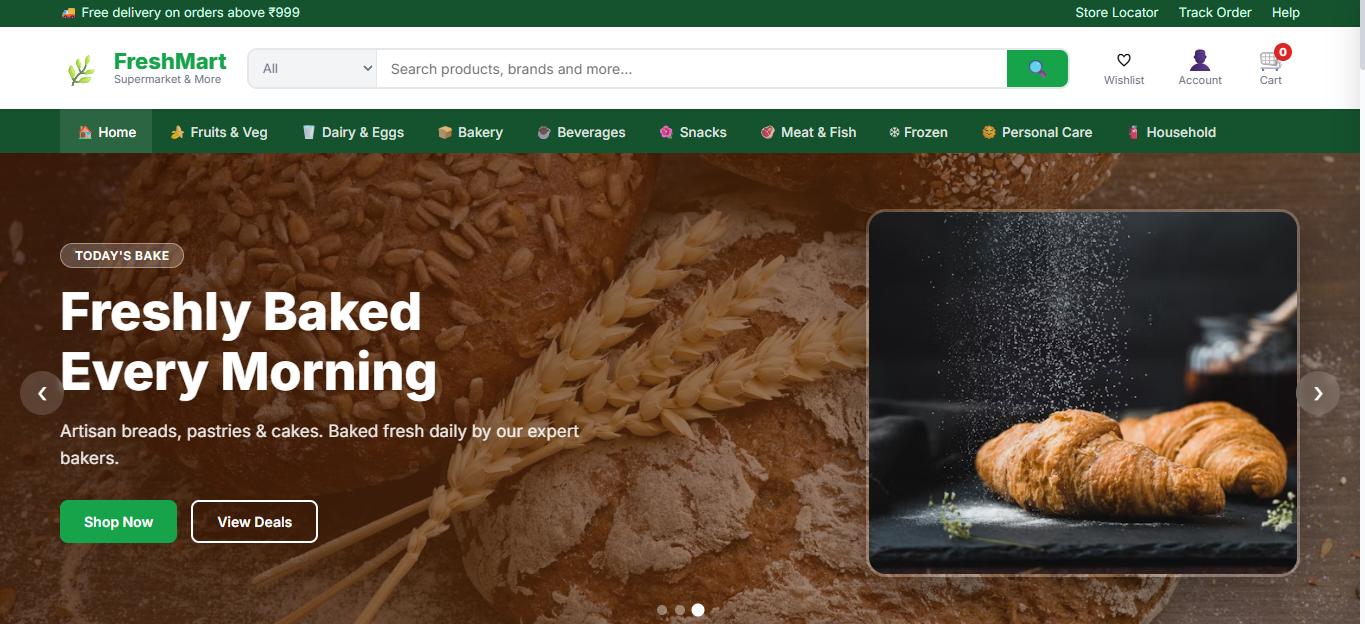Screen dimensions: 1365x624
Task: Select the third active carousel dot
Action: (698, 610)
